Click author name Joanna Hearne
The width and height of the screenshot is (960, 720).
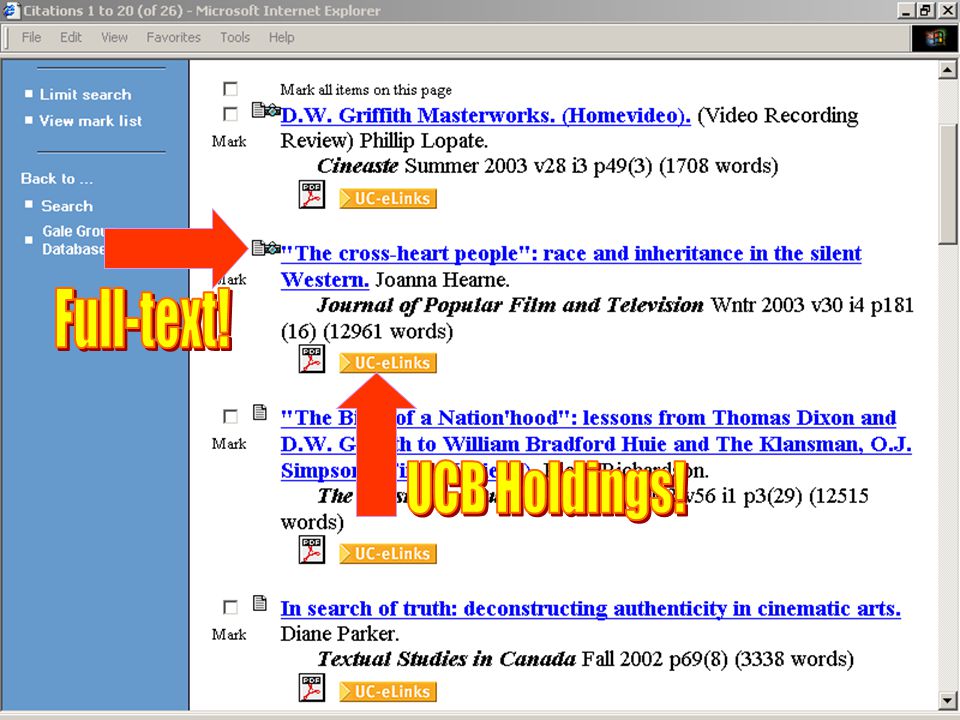(x=441, y=280)
